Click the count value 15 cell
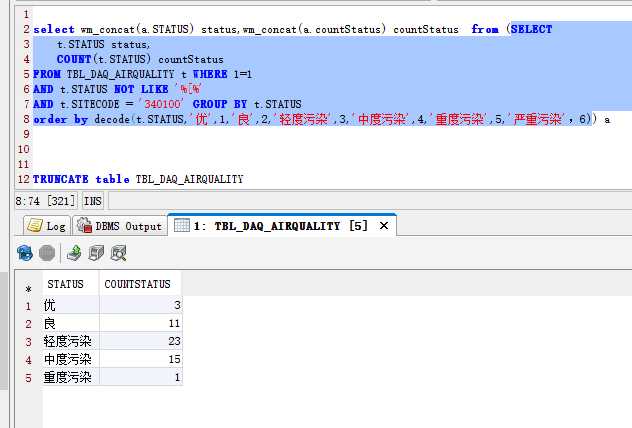 coord(141,359)
